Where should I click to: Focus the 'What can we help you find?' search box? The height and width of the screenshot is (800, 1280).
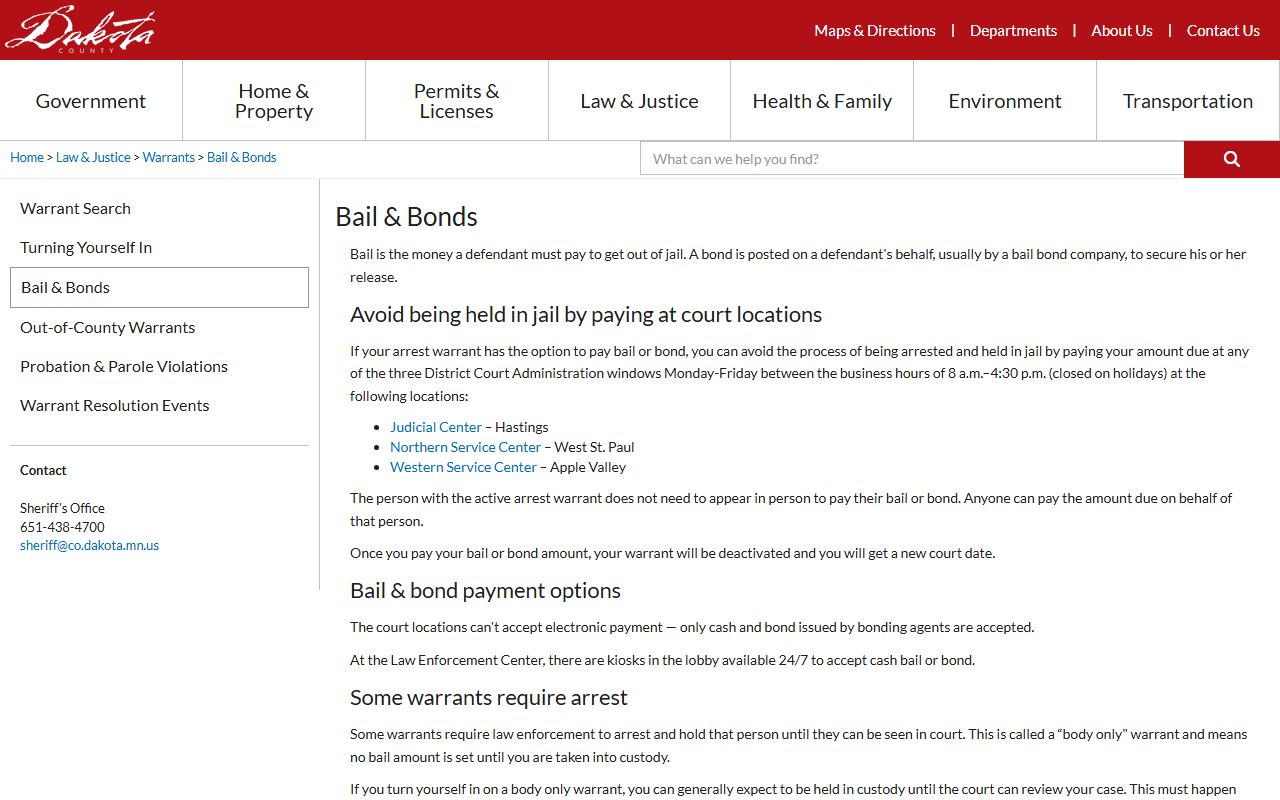tap(912, 159)
